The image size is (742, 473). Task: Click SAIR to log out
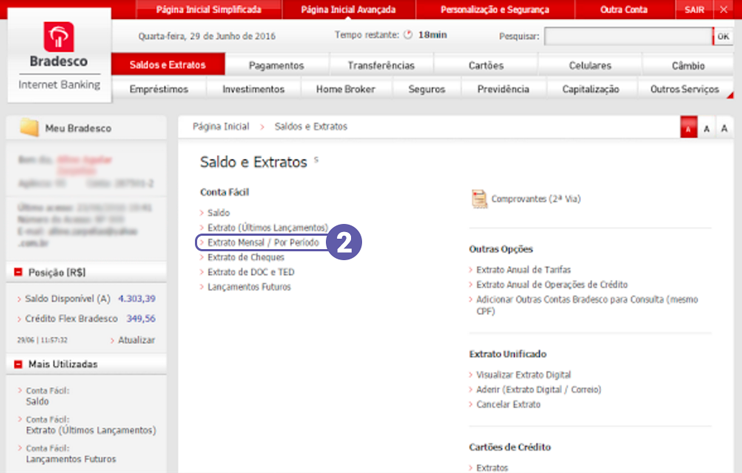point(694,9)
